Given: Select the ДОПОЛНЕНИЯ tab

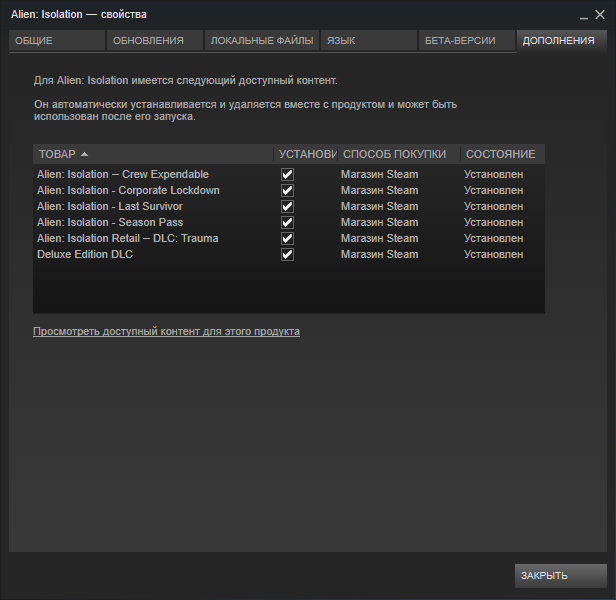Looking at the screenshot, I should [562, 40].
